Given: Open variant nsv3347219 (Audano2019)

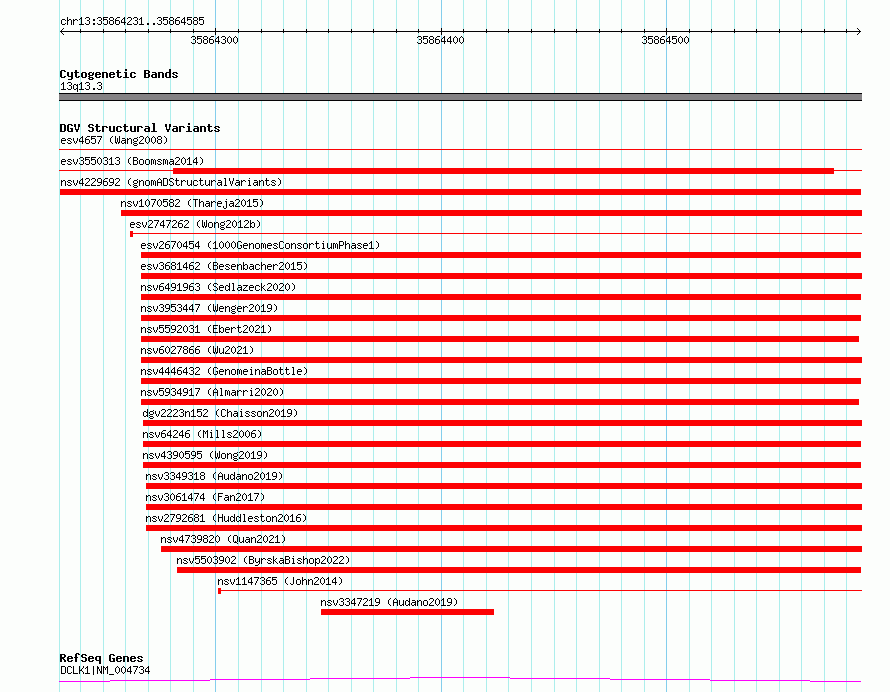Looking at the screenshot, I should tap(389, 602).
